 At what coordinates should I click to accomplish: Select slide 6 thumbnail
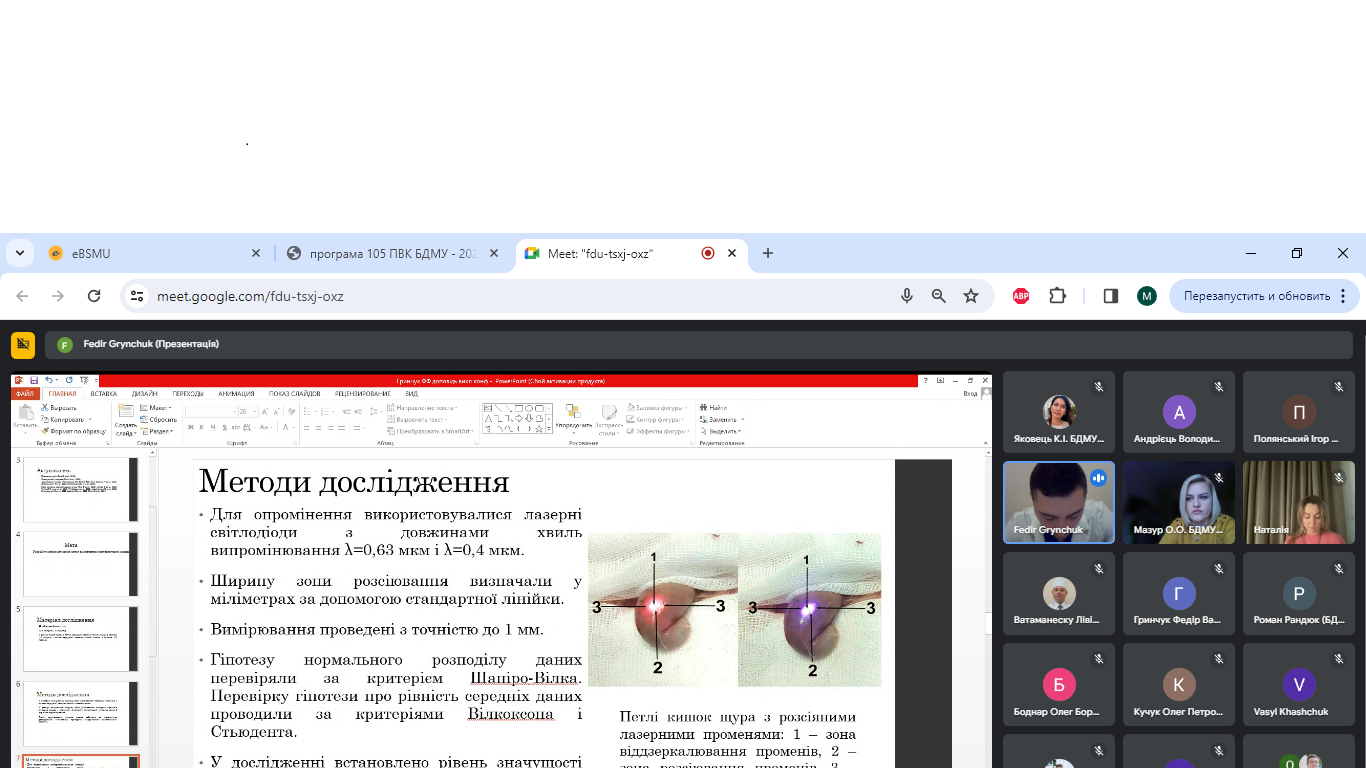81,713
